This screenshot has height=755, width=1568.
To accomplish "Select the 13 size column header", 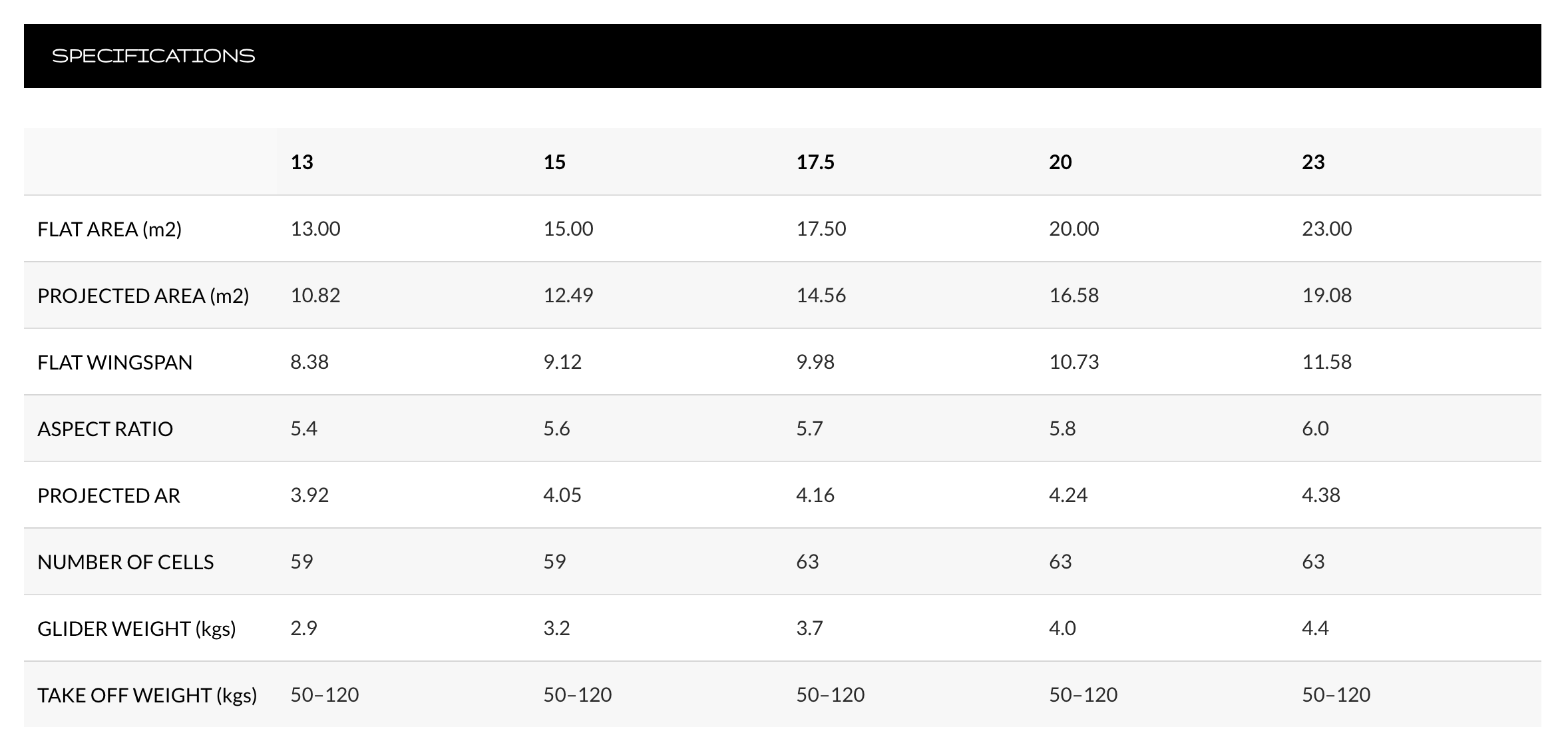I will click(x=301, y=162).
